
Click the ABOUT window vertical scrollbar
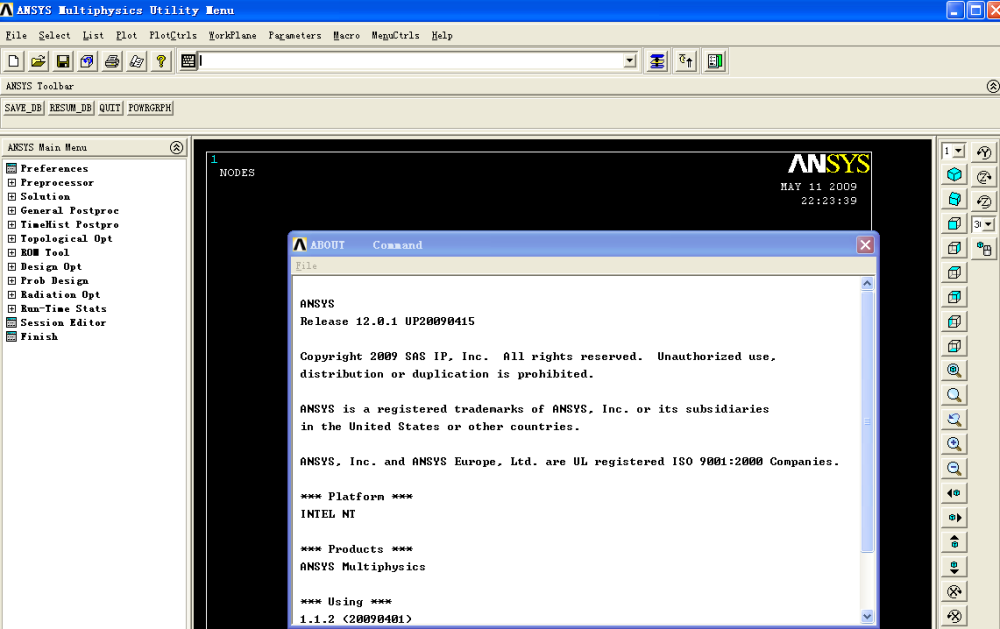coord(867,420)
